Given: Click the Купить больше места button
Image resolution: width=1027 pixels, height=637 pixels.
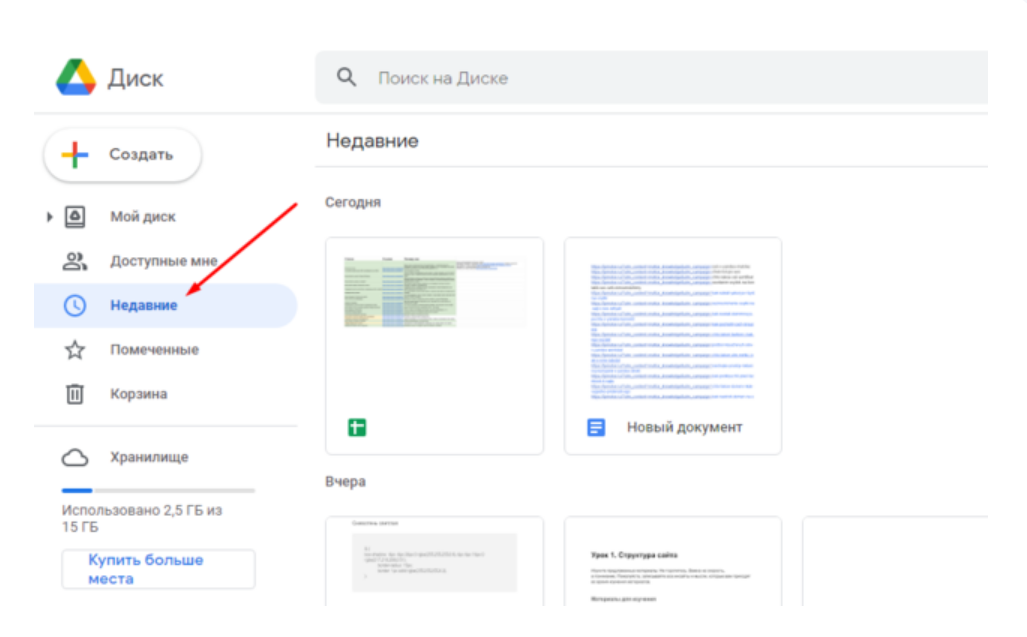Looking at the screenshot, I should tap(158, 569).
